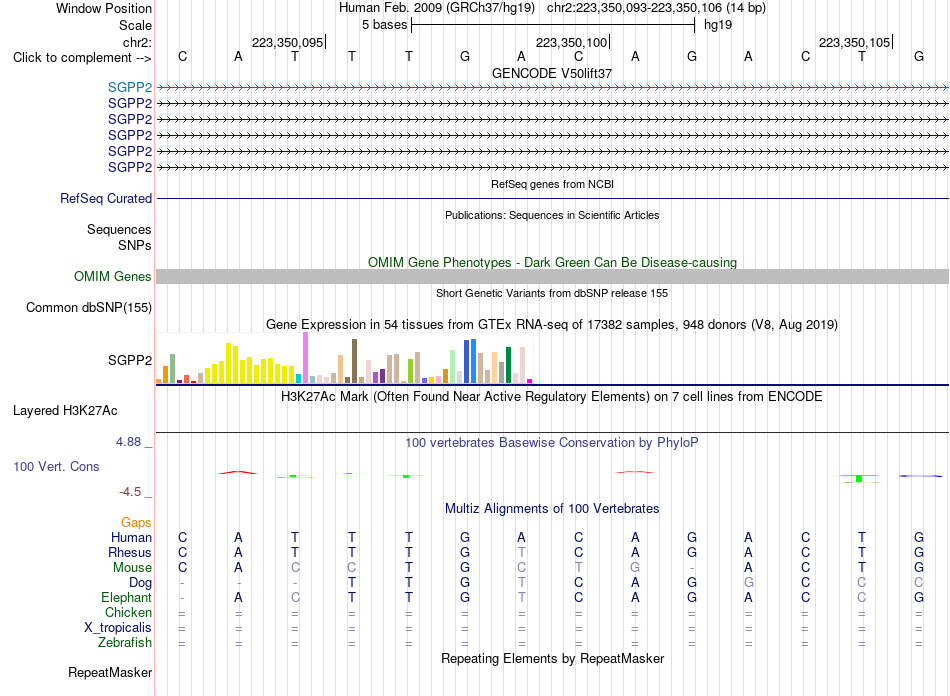Open the light-blue highlighted SGPP2 transcript label

point(130,87)
